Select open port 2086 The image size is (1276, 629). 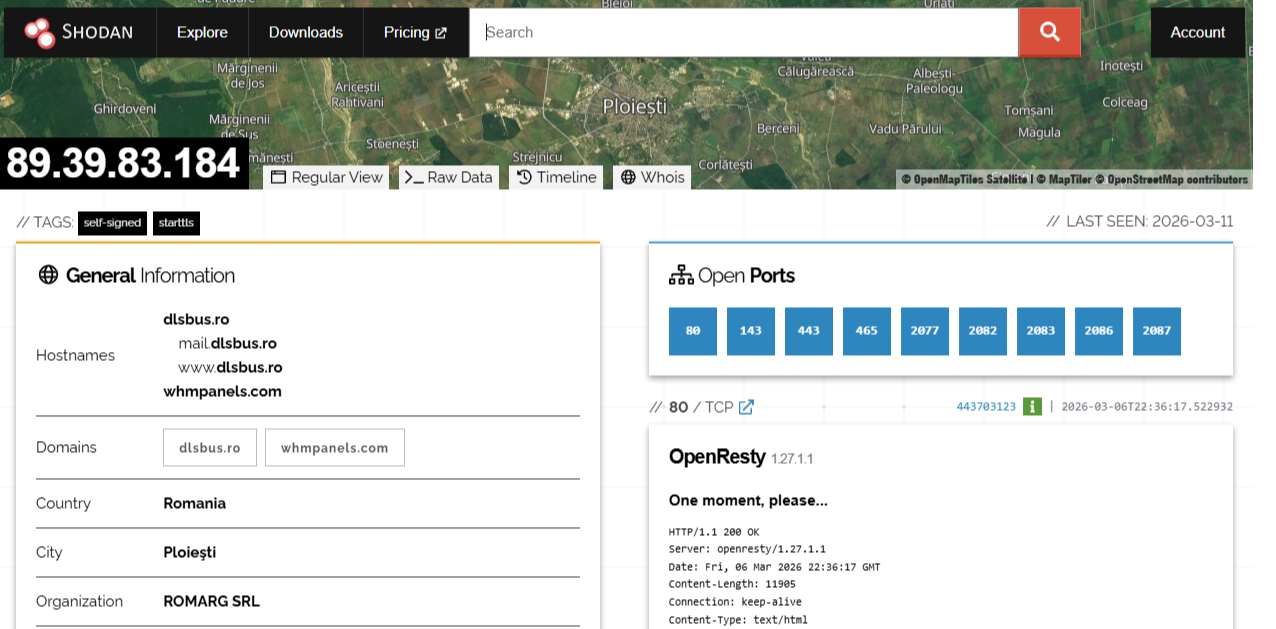[1099, 331]
